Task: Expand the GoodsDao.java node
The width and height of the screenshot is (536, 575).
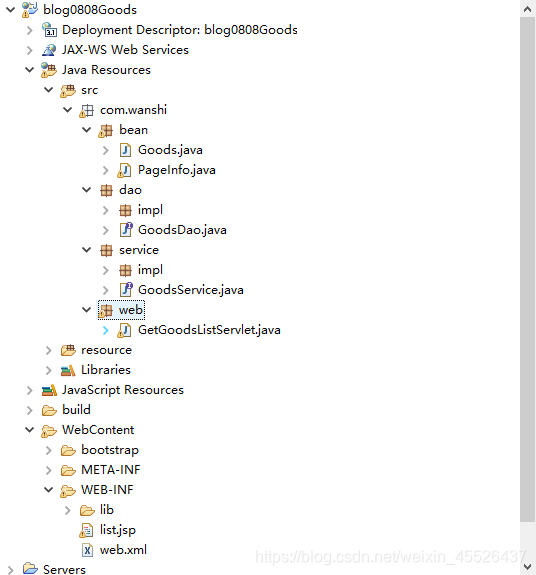Action: pos(106,230)
